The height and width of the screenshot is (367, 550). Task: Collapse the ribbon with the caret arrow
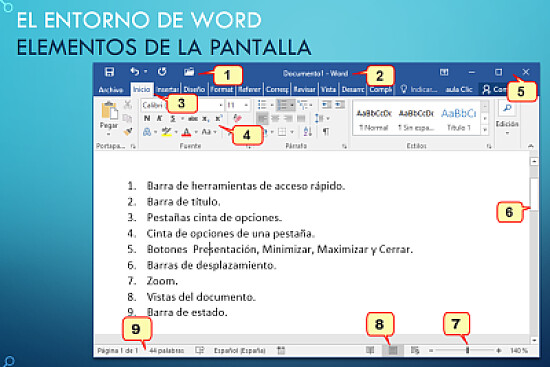click(x=531, y=146)
